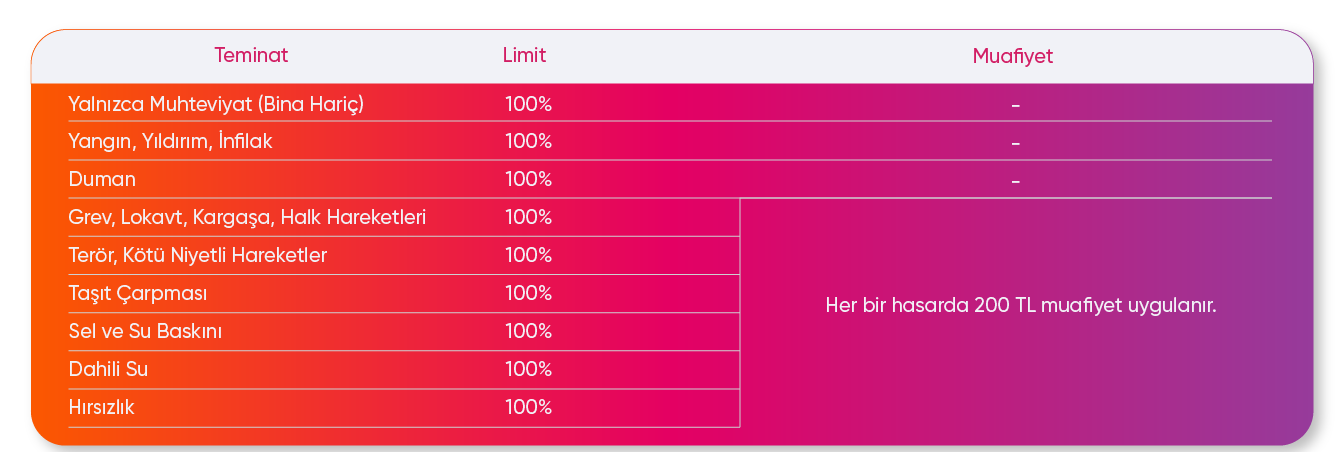Click the 200 TL muafiyet note
The height and width of the screenshot is (476, 1344).
click(x=1021, y=306)
